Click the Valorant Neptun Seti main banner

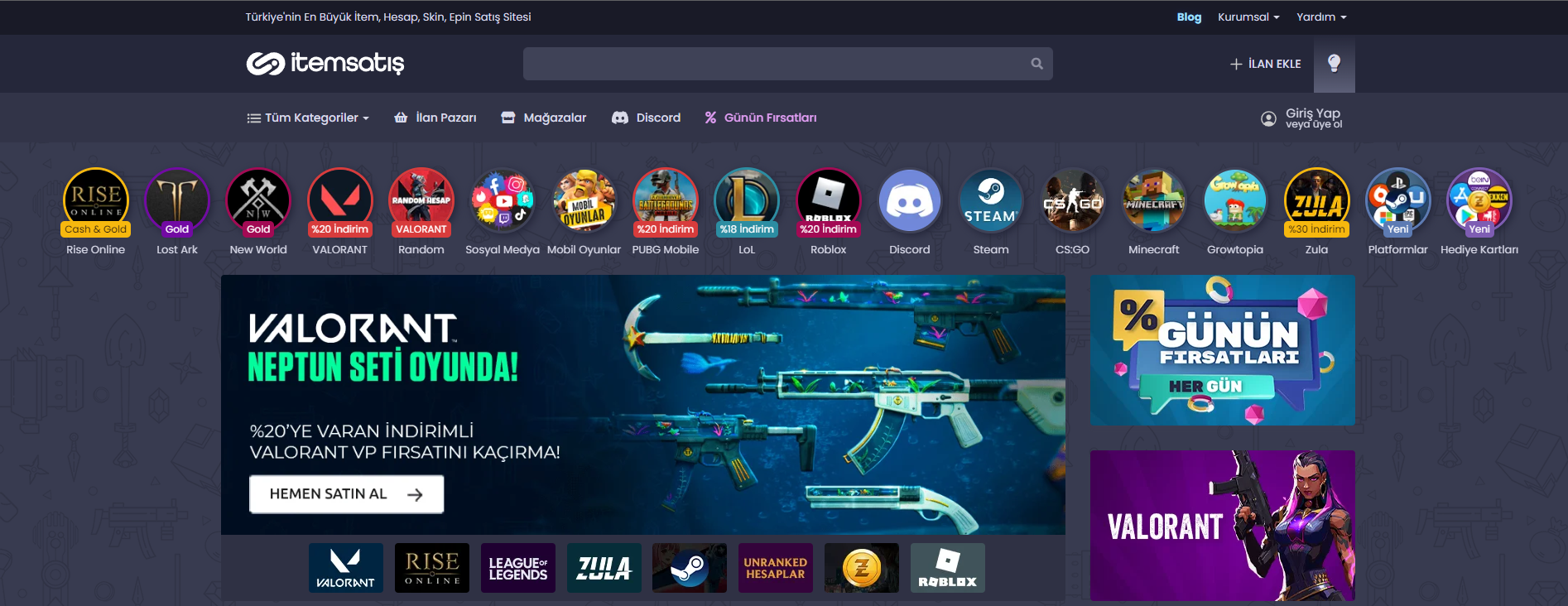click(643, 405)
